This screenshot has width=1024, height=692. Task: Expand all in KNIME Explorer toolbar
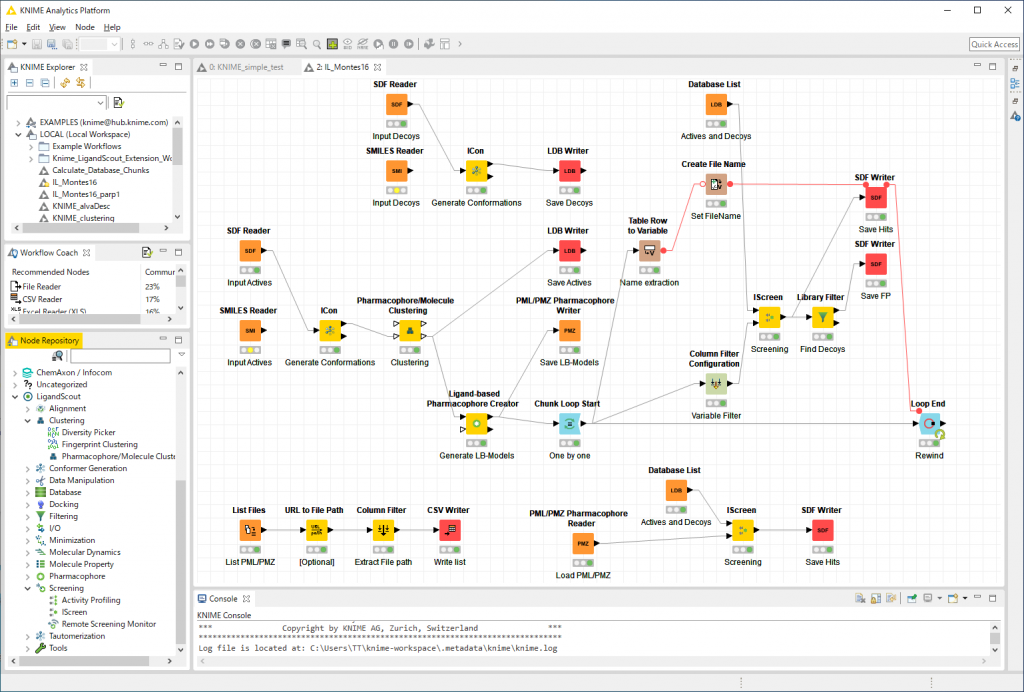pos(14,83)
